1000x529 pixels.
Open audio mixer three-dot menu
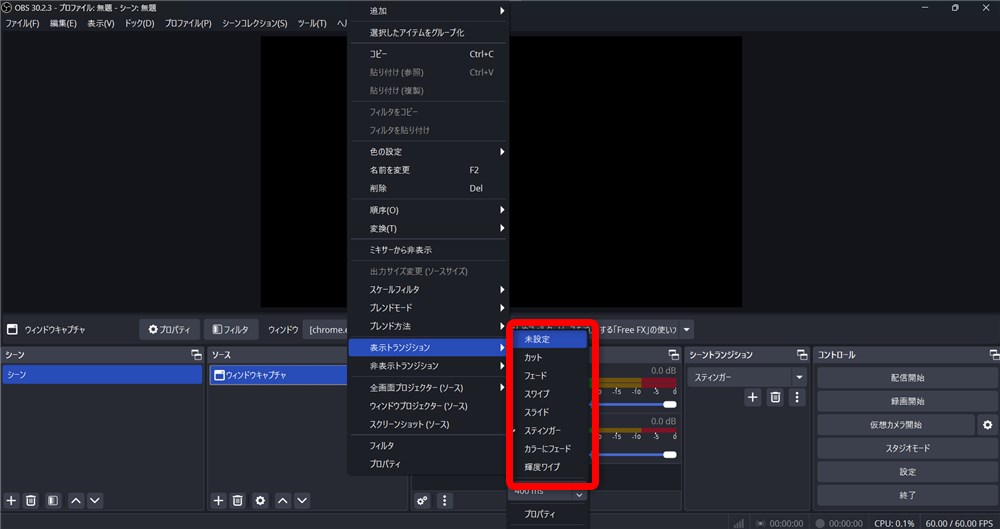(x=445, y=501)
